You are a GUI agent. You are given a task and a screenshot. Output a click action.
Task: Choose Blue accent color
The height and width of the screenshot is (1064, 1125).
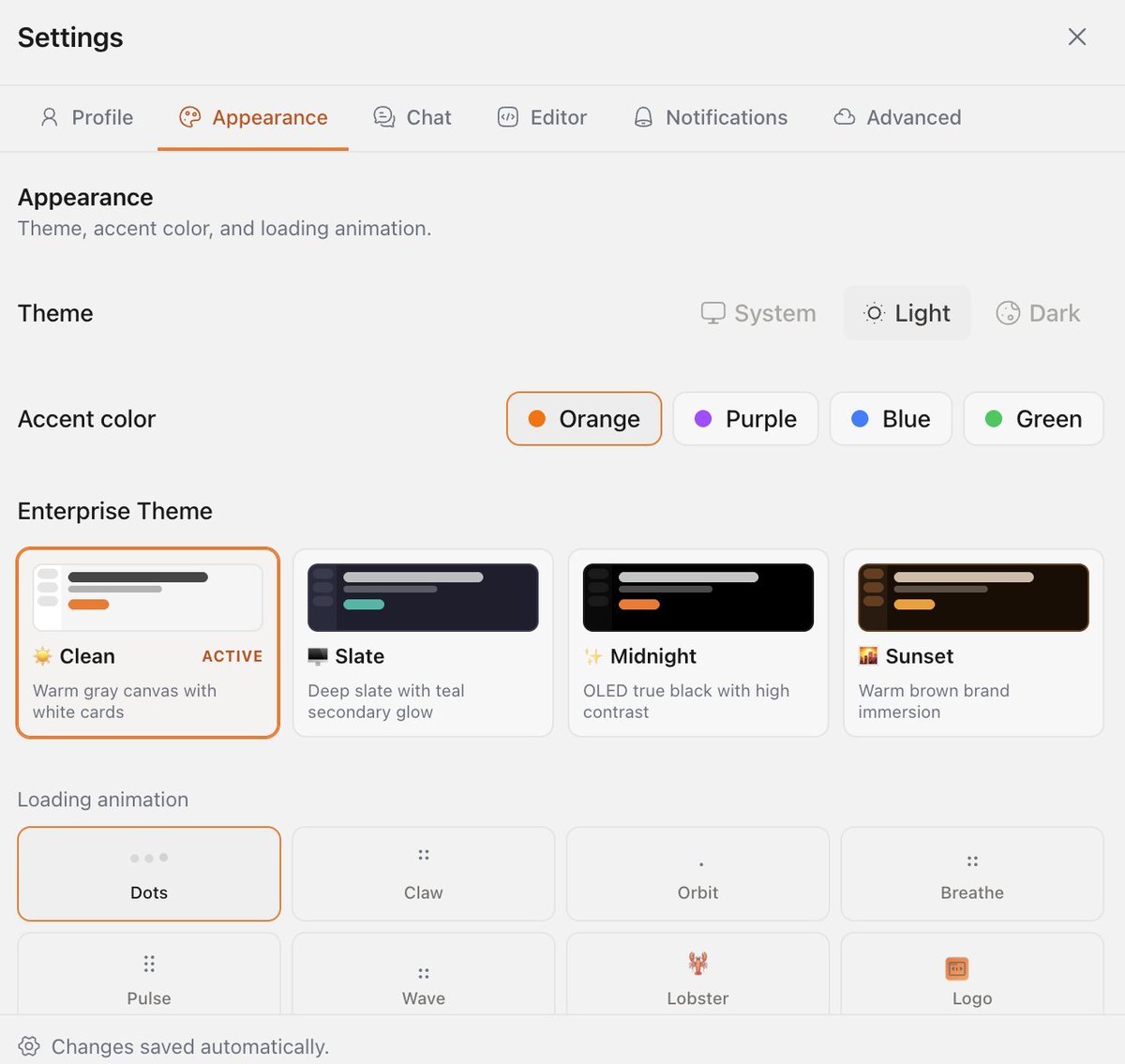[x=891, y=418]
